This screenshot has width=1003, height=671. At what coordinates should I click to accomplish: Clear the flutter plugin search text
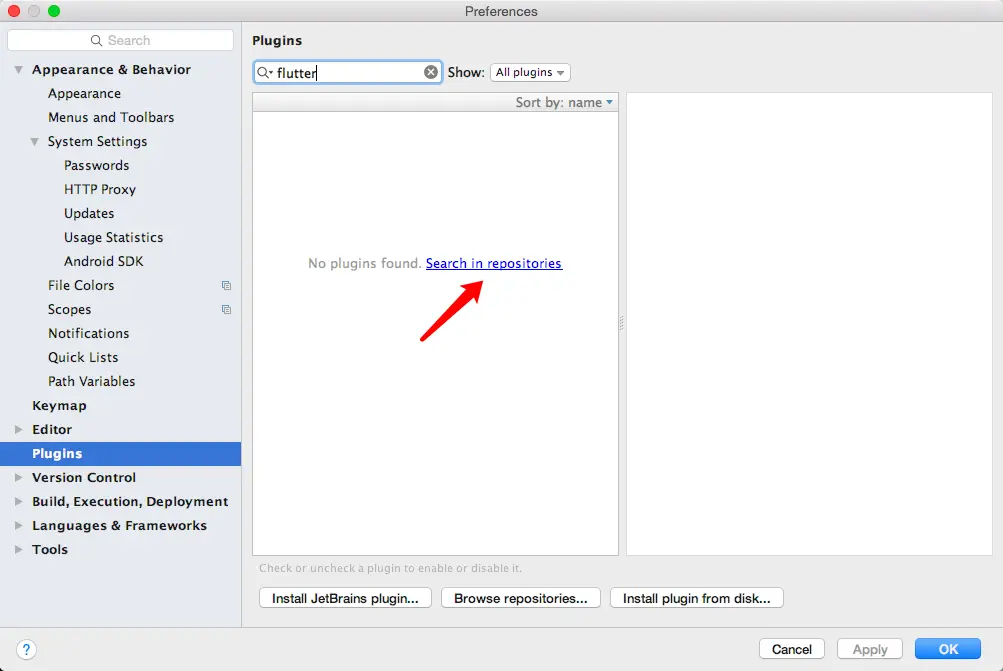tap(431, 72)
